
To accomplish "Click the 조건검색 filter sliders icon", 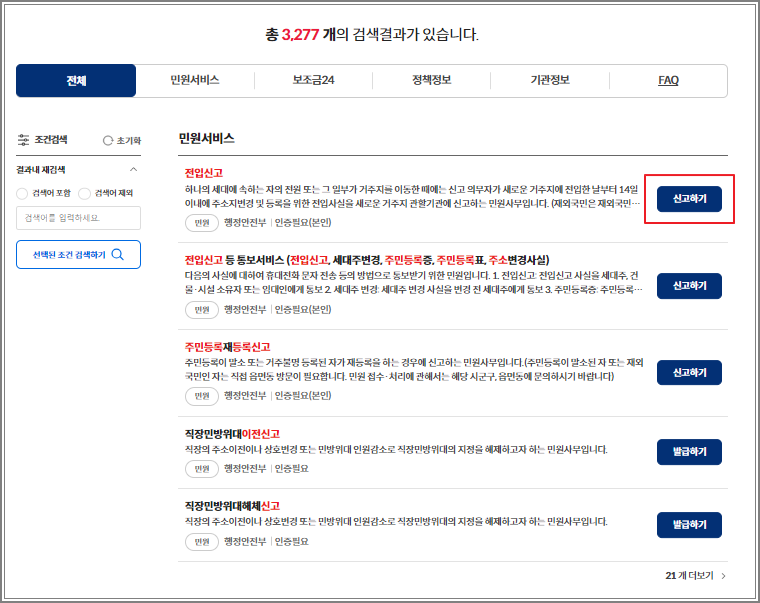I will (23, 140).
